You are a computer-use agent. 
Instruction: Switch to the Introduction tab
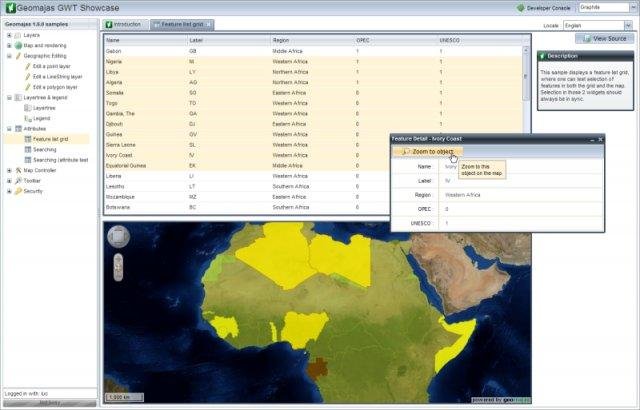coord(123,24)
